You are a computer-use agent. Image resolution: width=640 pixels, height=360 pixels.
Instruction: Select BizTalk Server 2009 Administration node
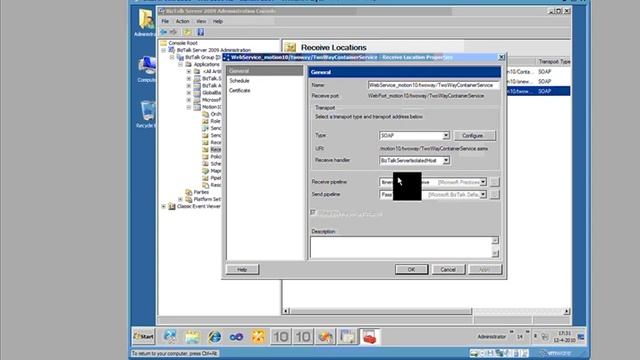click(x=213, y=50)
